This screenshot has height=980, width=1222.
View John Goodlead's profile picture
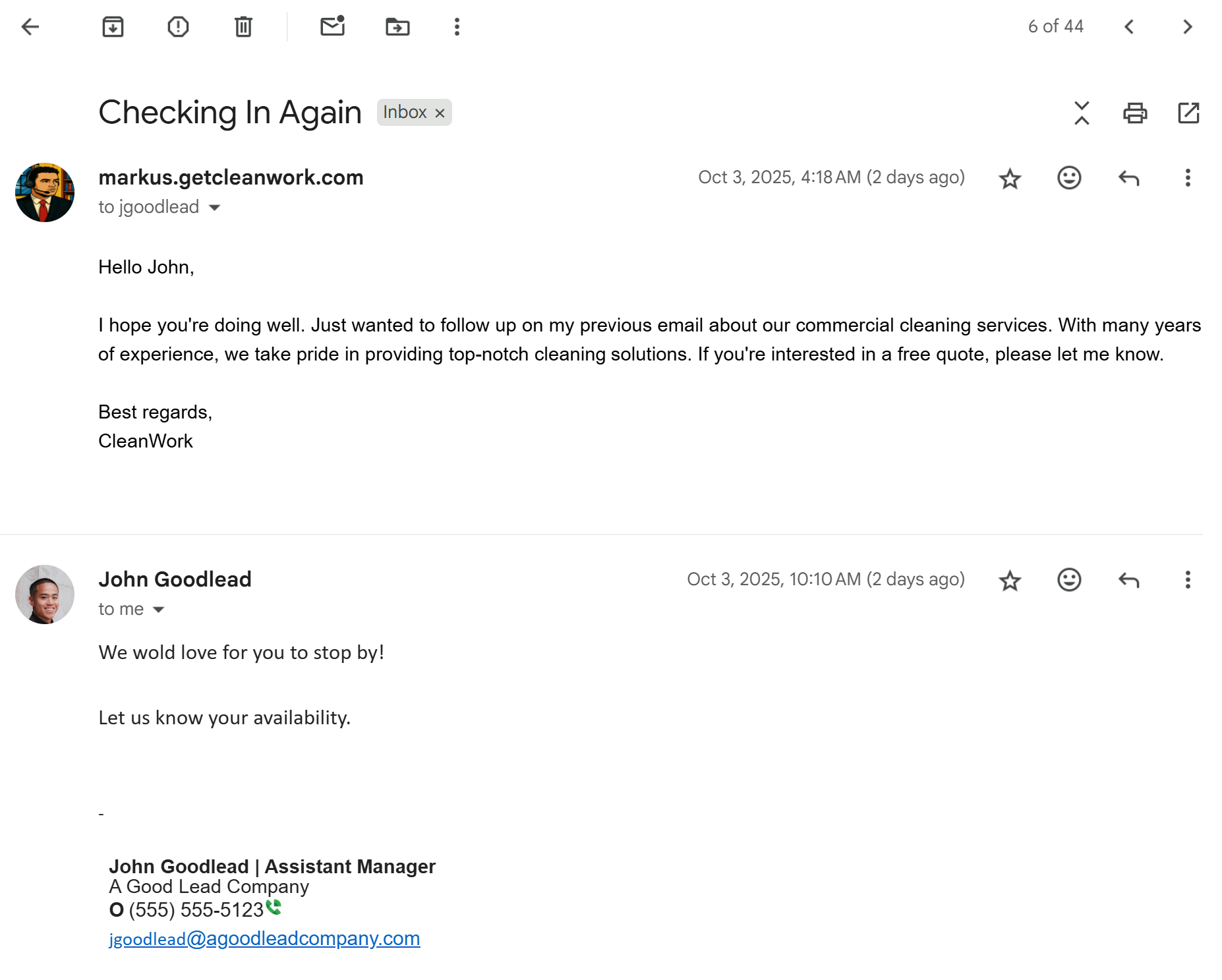click(45, 594)
